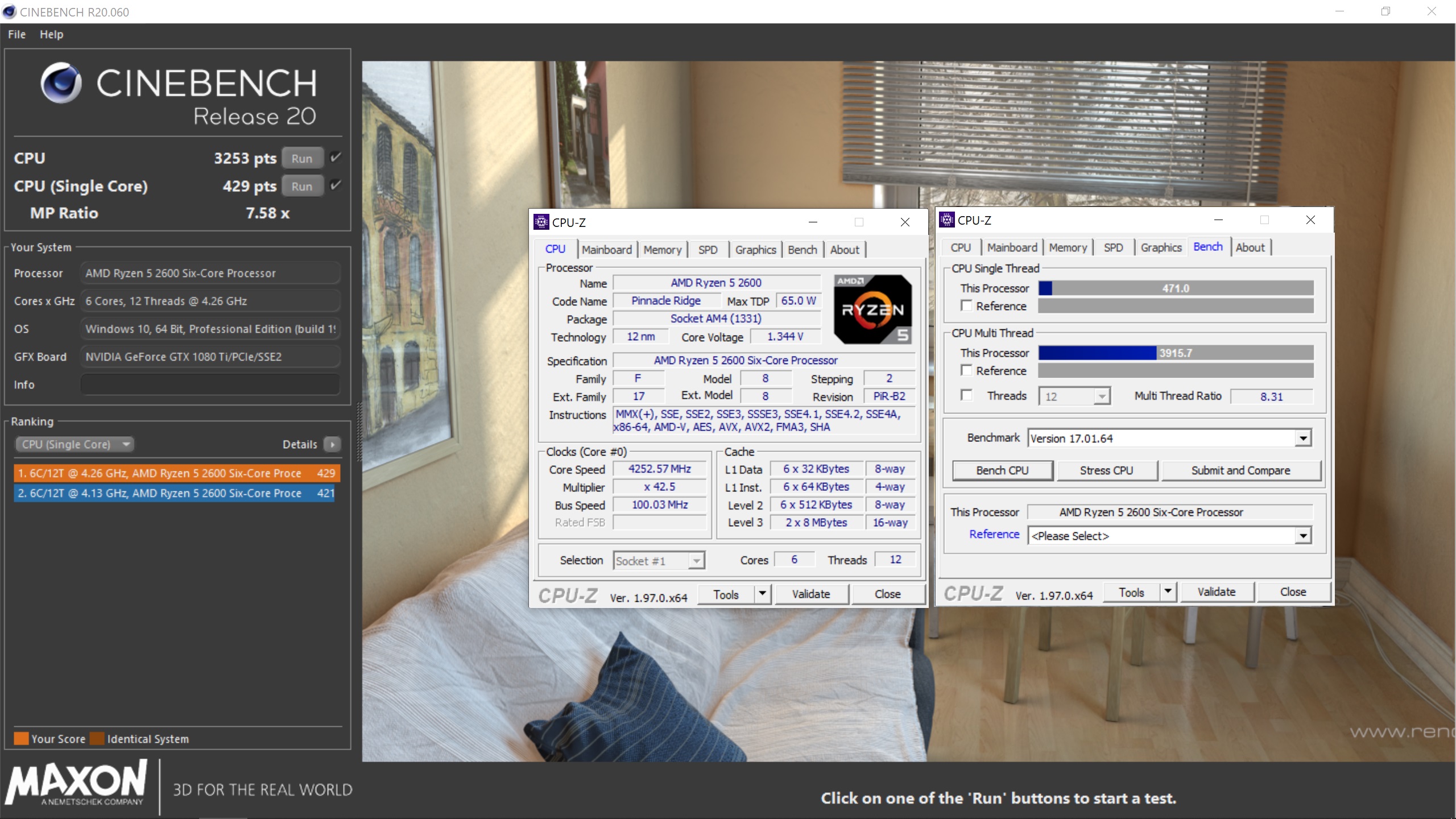This screenshot has width=1456, height=819.
Task: Click the empty Info input field
Action: (x=210, y=384)
